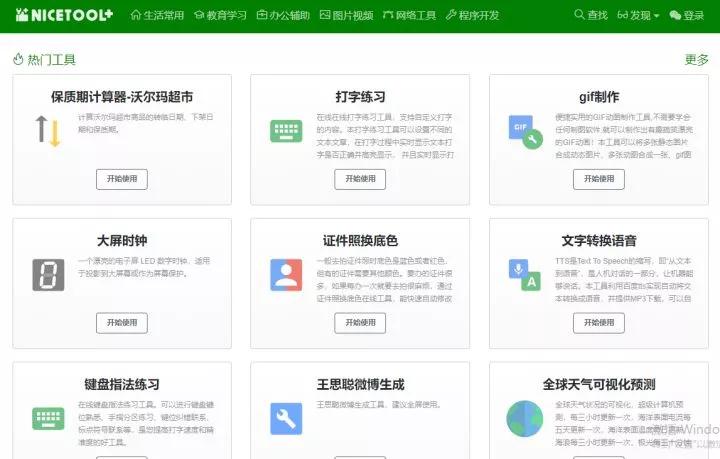Click the picture icon before 图片视频
Viewport: 720px width, 459px height.
coord(325,15)
